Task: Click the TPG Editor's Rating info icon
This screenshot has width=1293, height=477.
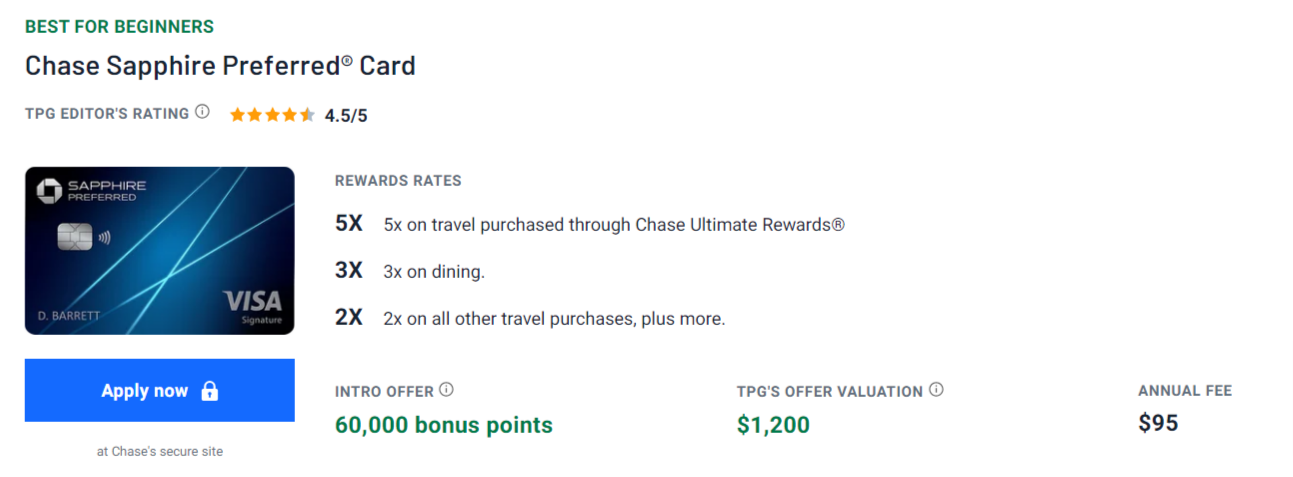Action: [x=202, y=112]
